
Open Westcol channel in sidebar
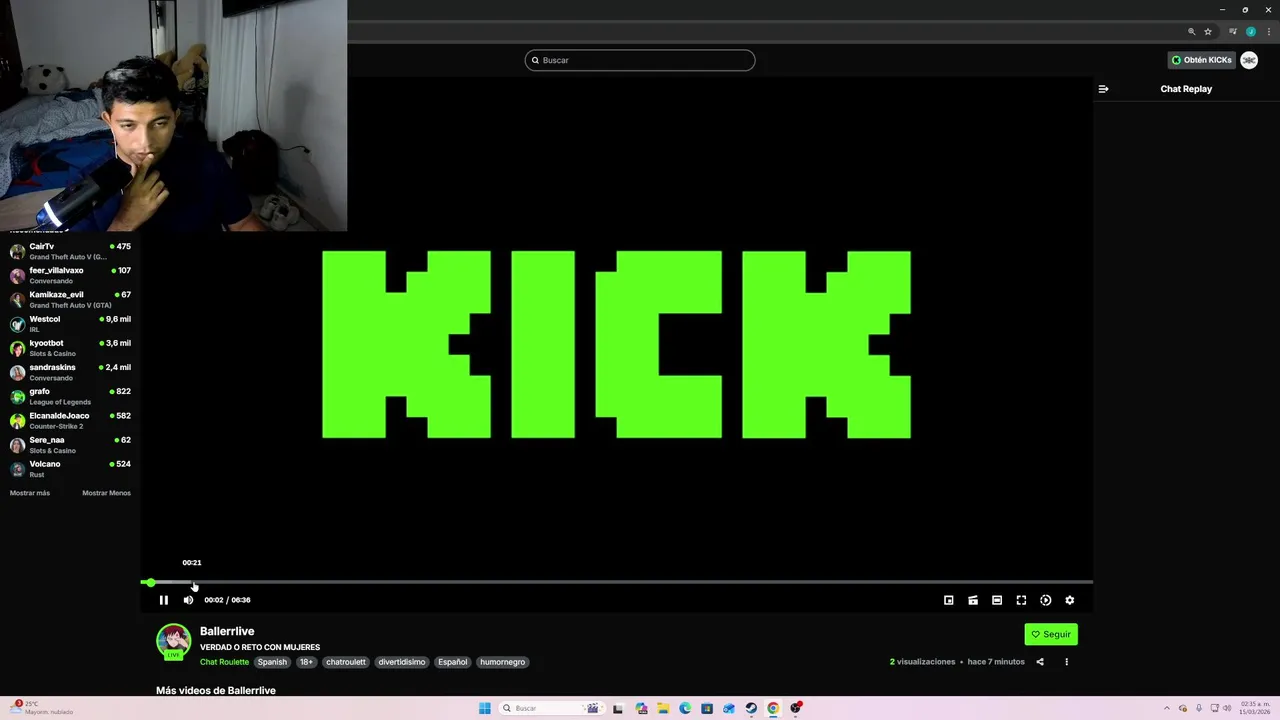[x=70, y=323]
